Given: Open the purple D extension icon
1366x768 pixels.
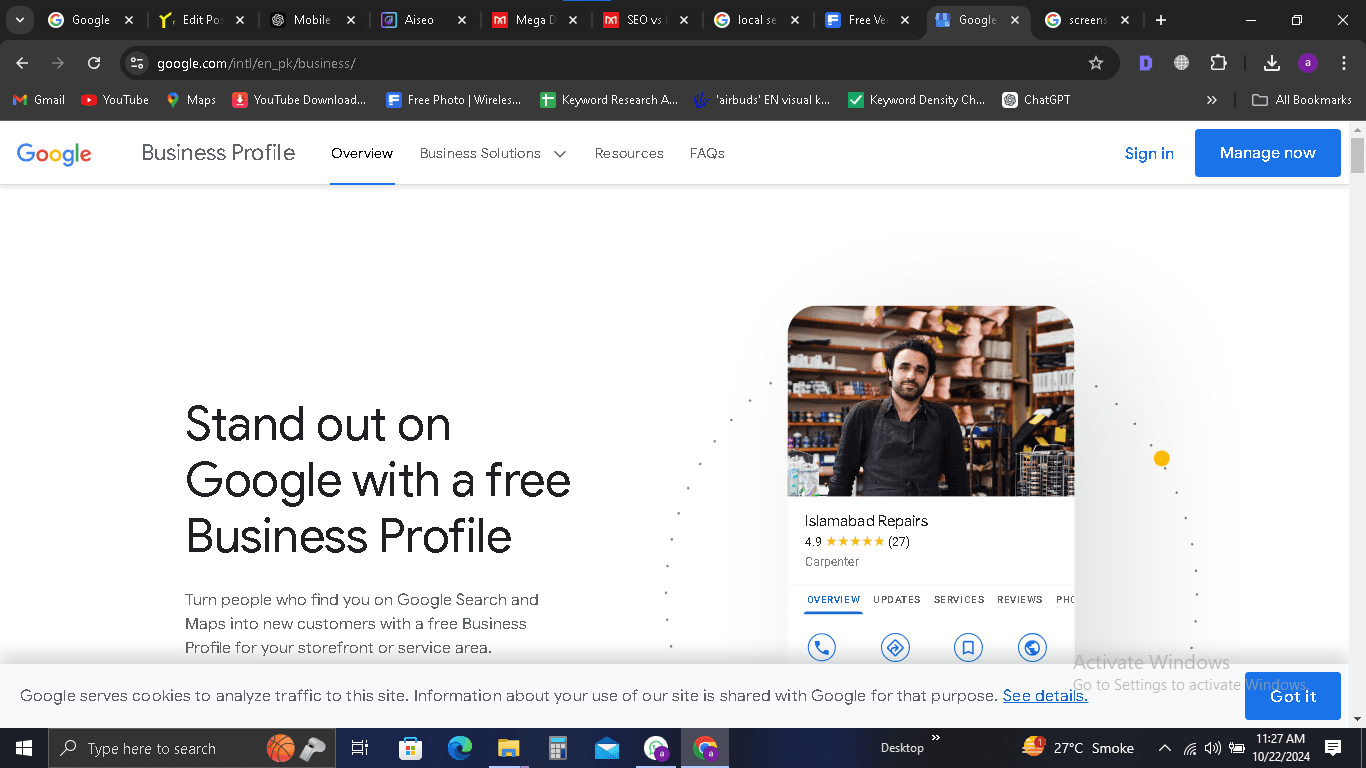Looking at the screenshot, I should [x=1146, y=63].
